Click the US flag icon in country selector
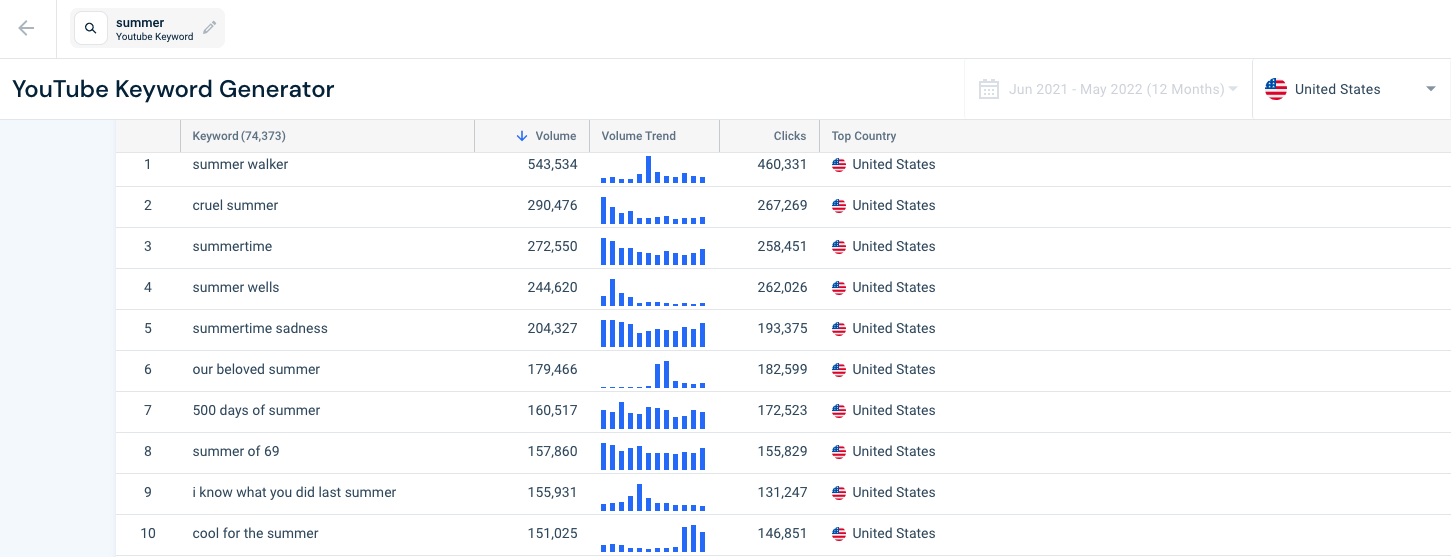The width and height of the screenshot is (1451, 557). click(x=1276, y=89)
